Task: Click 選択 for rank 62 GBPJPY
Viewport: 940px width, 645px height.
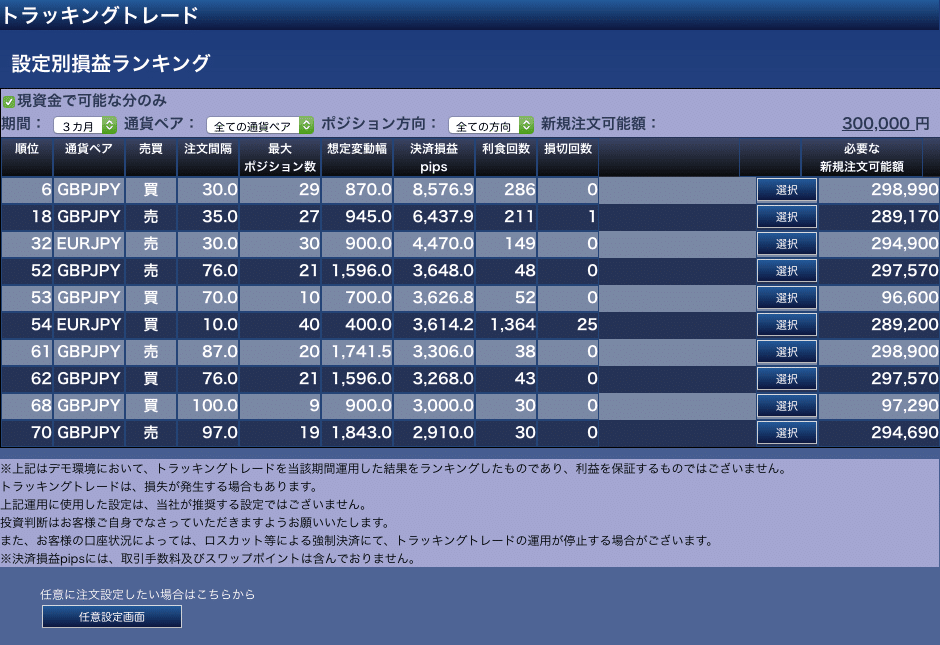Action: tap(787, 379)
